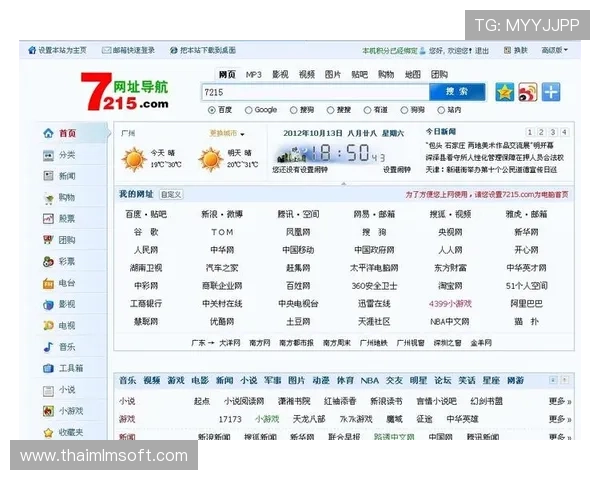600x480 pixels.
Task: Open the NBA中文网 link
Action: (x=450, y=322)
